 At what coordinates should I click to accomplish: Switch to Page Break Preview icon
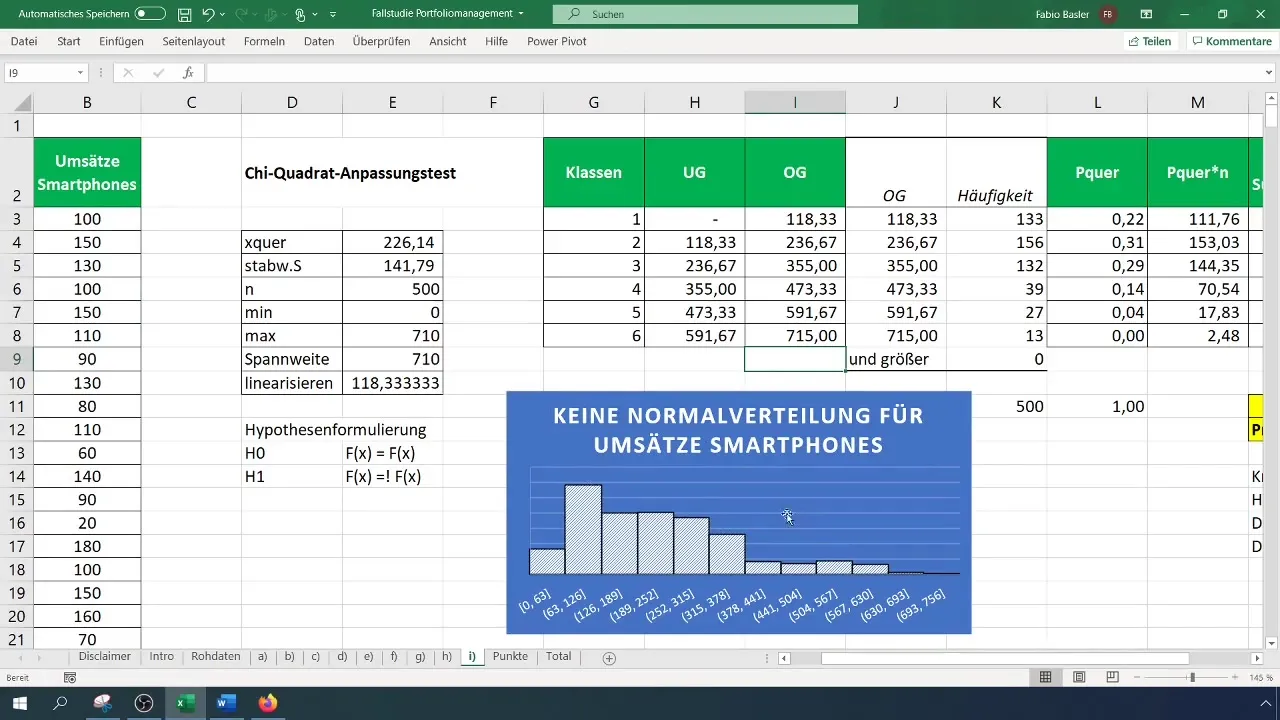1112,678
